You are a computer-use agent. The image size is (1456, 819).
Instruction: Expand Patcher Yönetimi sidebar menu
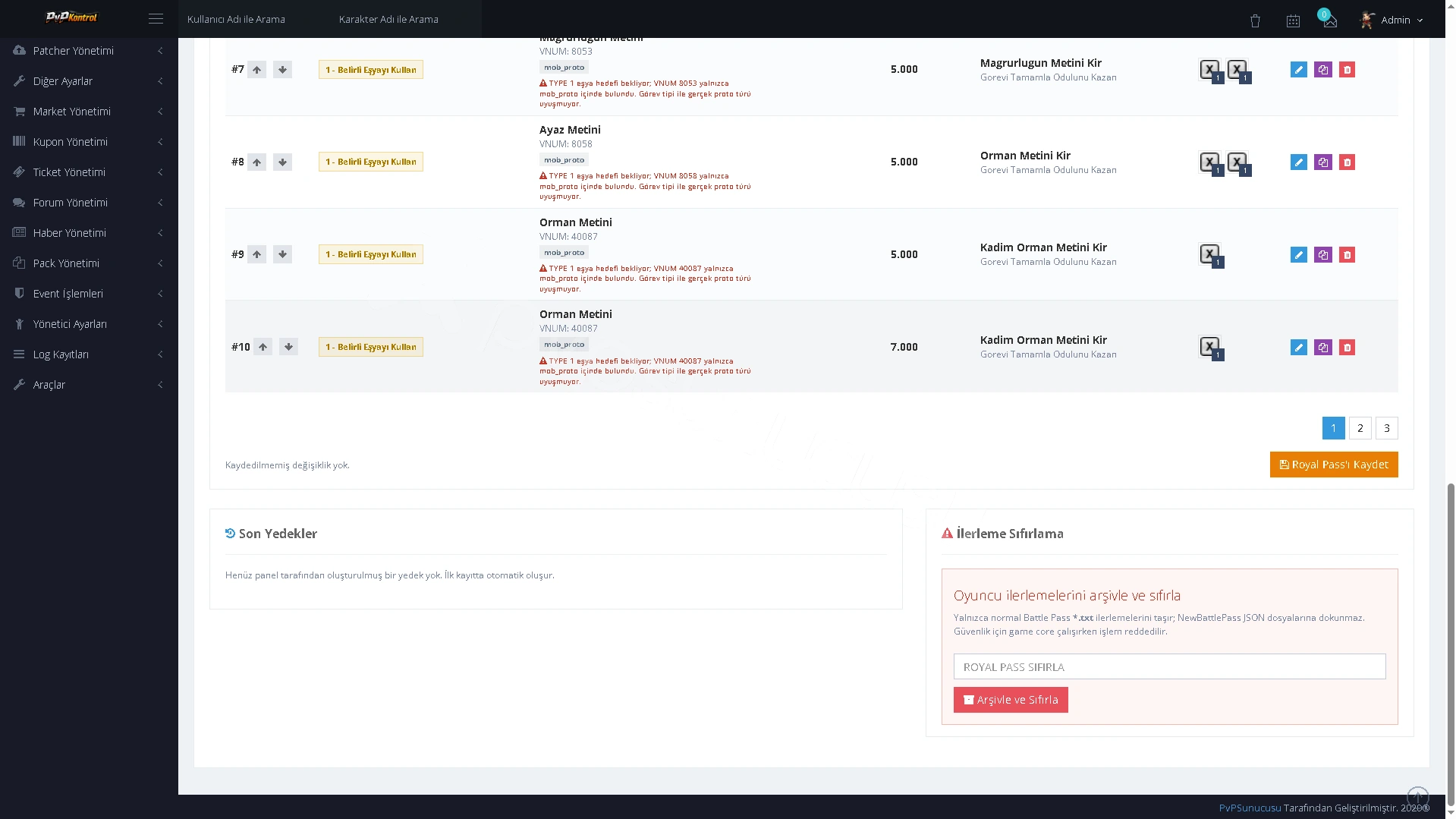pyautogui.click(x=89, y=51)
